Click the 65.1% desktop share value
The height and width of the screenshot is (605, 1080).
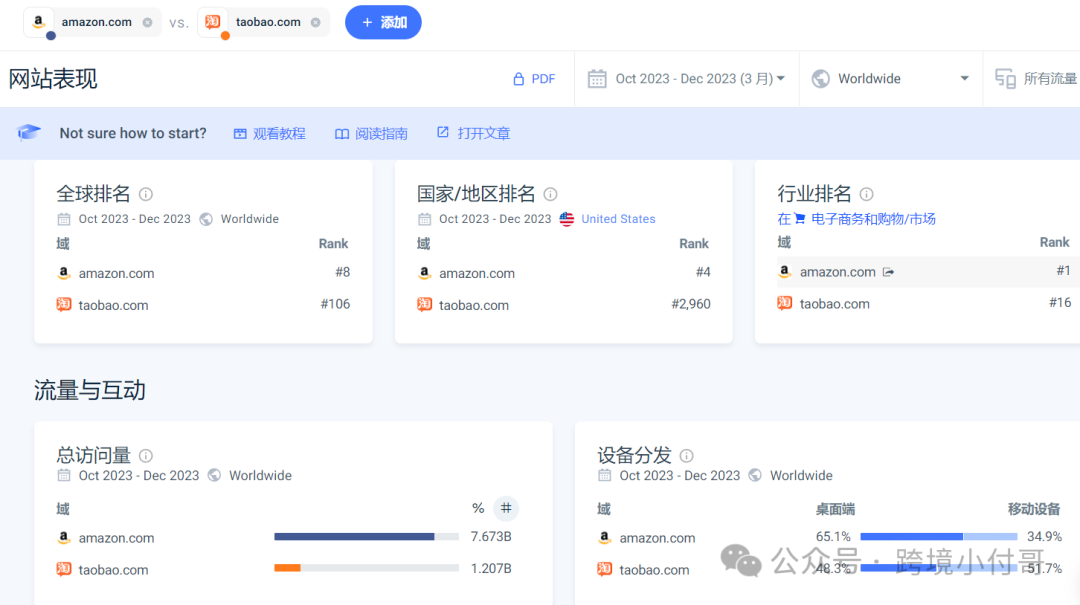coord(833,537)
